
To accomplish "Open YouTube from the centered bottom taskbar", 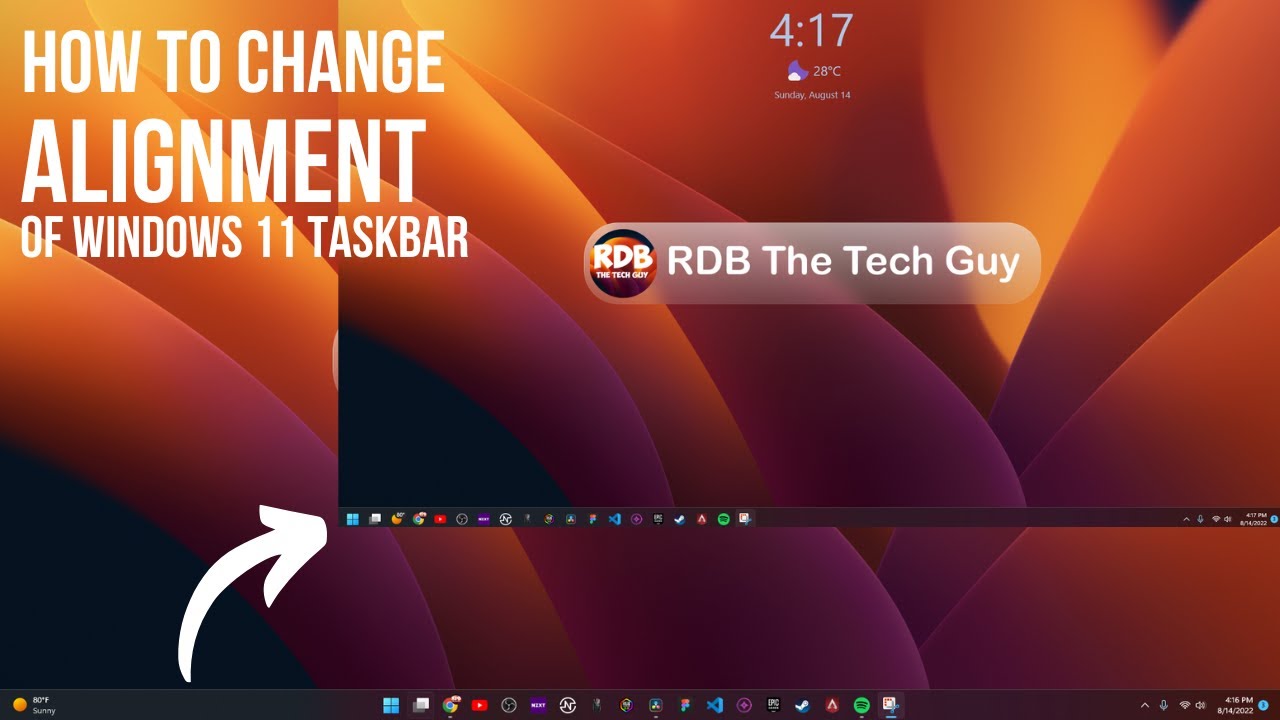I will coord(479,705).
